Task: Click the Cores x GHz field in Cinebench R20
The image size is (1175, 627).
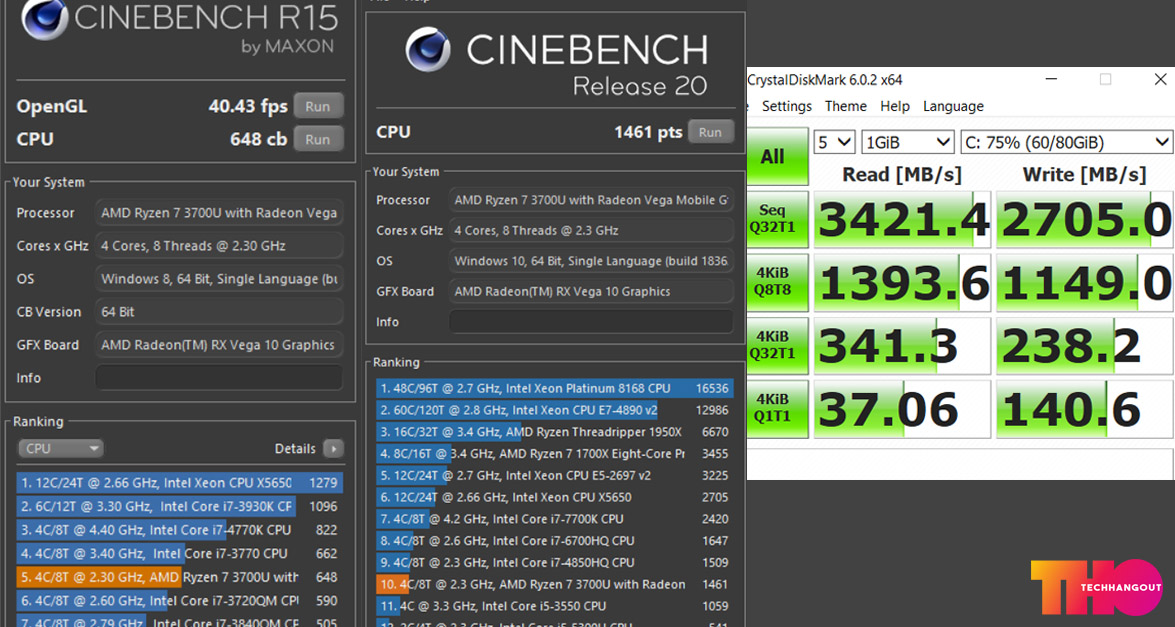Action: pyautogui.click(x=591, y=231)
